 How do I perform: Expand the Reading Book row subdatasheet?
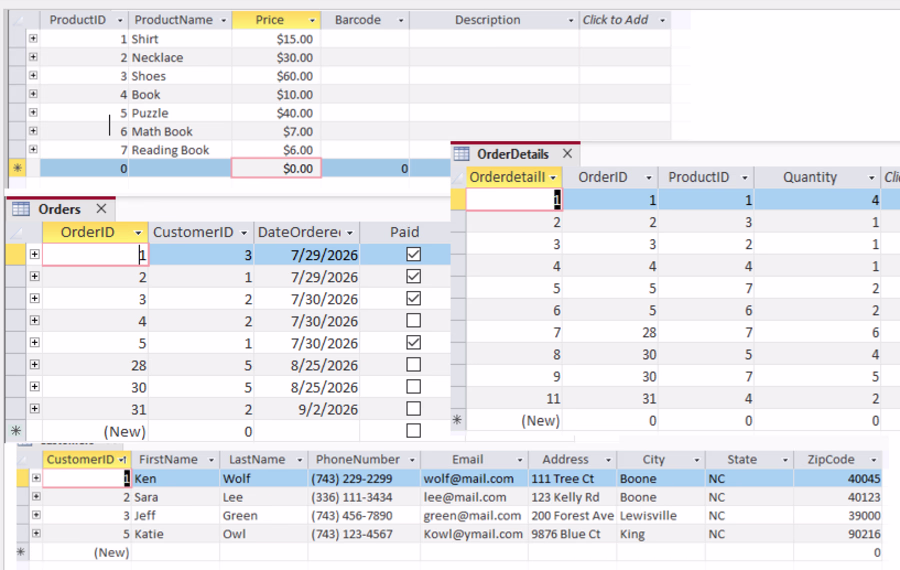33,149
